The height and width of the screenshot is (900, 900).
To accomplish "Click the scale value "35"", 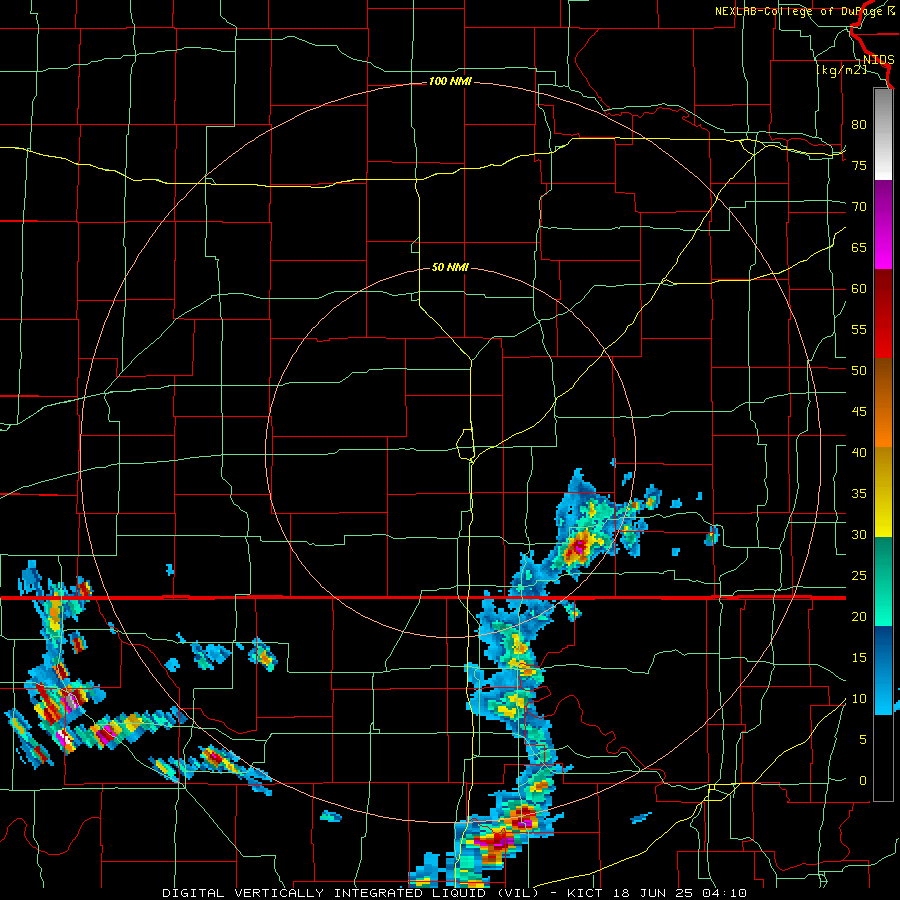I will click(x=859, y=494).
